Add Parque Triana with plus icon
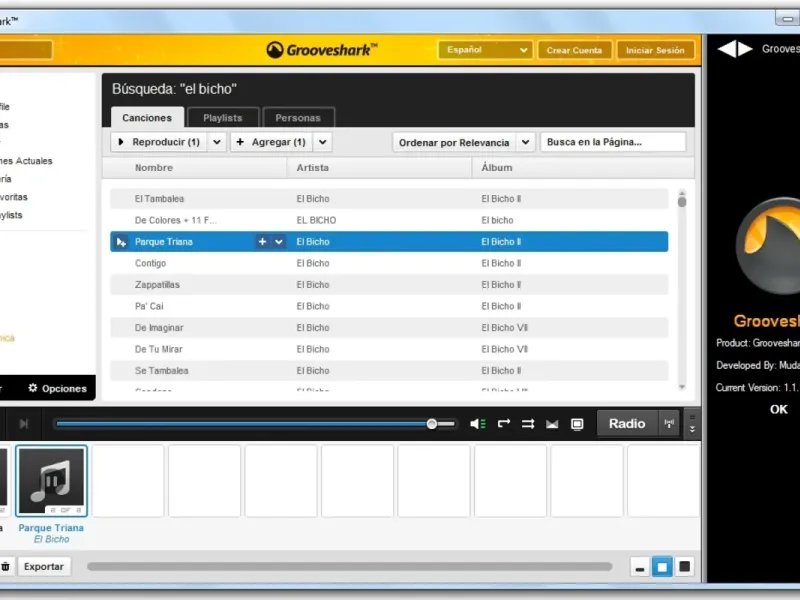Screen dimensions: 800x600 [x=262, y=241]
